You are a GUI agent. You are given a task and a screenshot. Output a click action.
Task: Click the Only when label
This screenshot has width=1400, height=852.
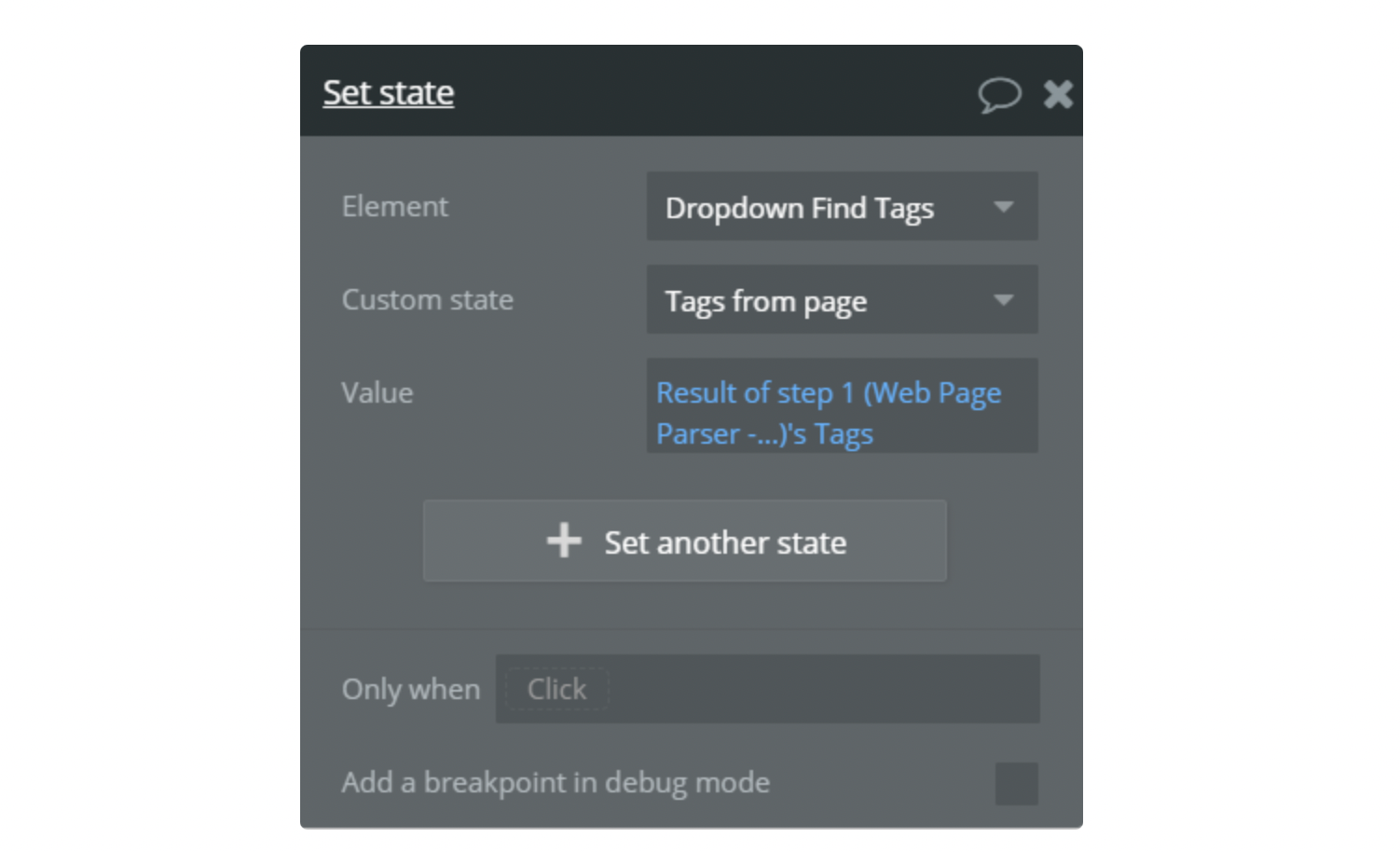(410, 690)
